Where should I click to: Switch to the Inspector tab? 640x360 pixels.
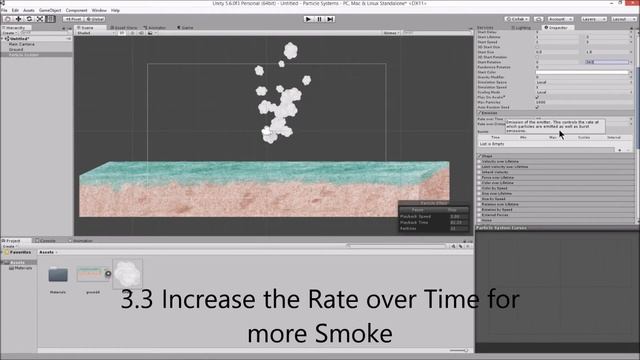557,28
